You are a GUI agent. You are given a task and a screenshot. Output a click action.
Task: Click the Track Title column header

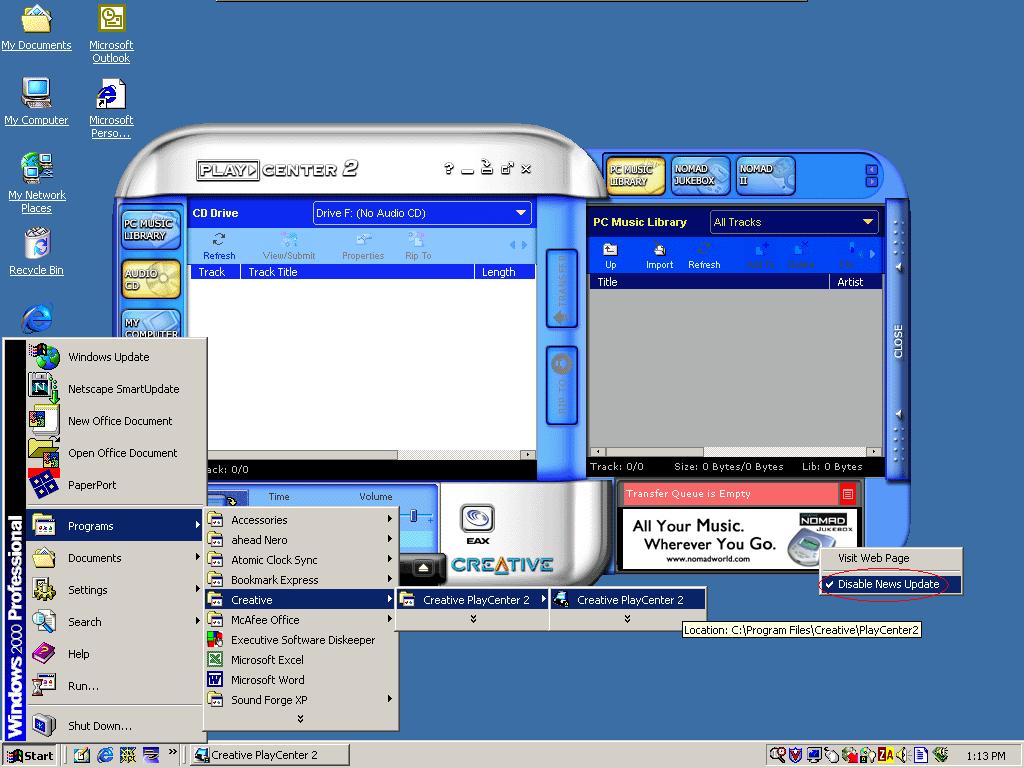tap(357, 272)
